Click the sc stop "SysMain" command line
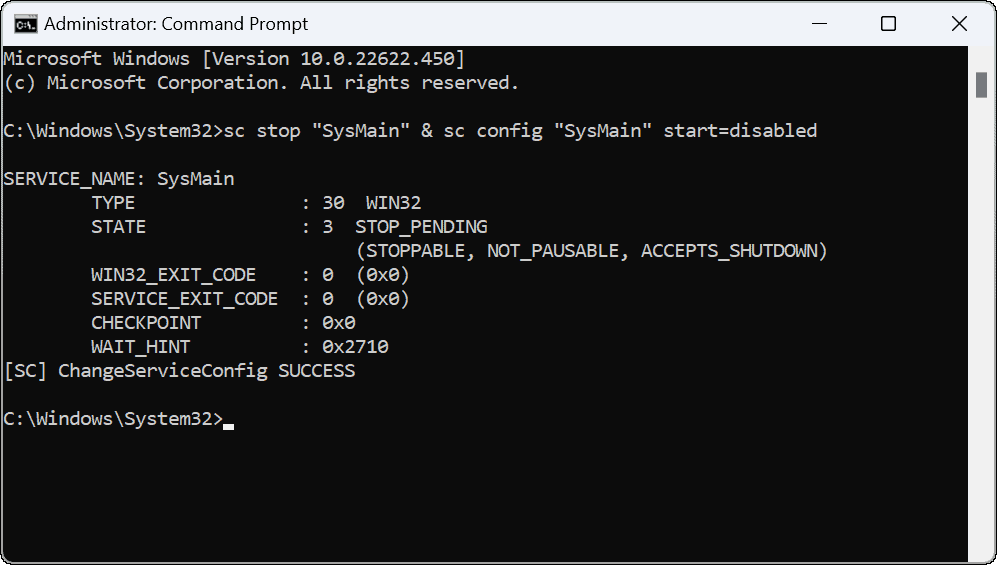This screenshot has width=997, height=565. pyautogui.click(x=410, y=131)
